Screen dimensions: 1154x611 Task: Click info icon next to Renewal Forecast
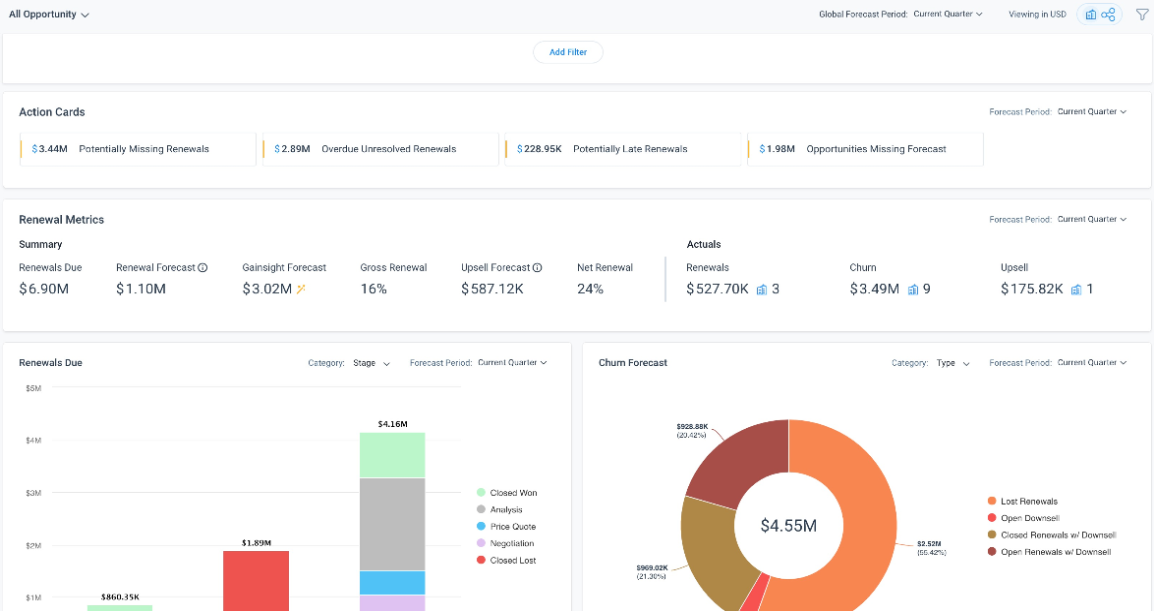(203, 268)
